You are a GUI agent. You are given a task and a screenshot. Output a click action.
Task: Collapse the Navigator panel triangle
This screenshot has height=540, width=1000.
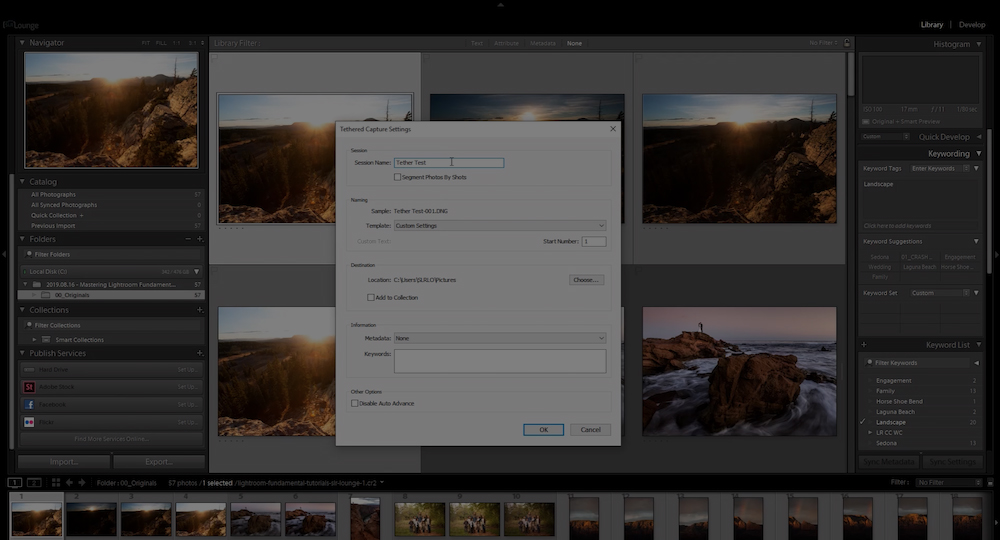tap(22, 43)
